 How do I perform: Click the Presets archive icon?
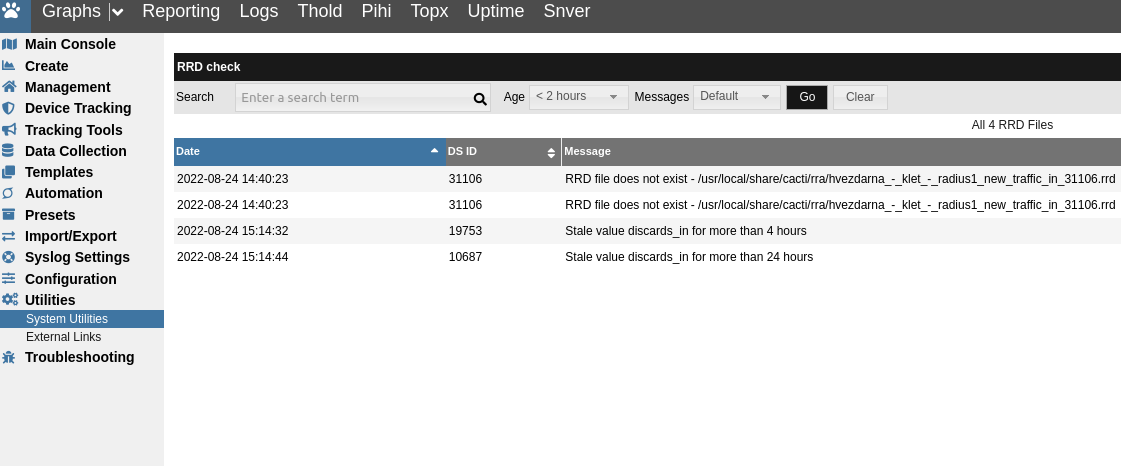click(9, 214)
